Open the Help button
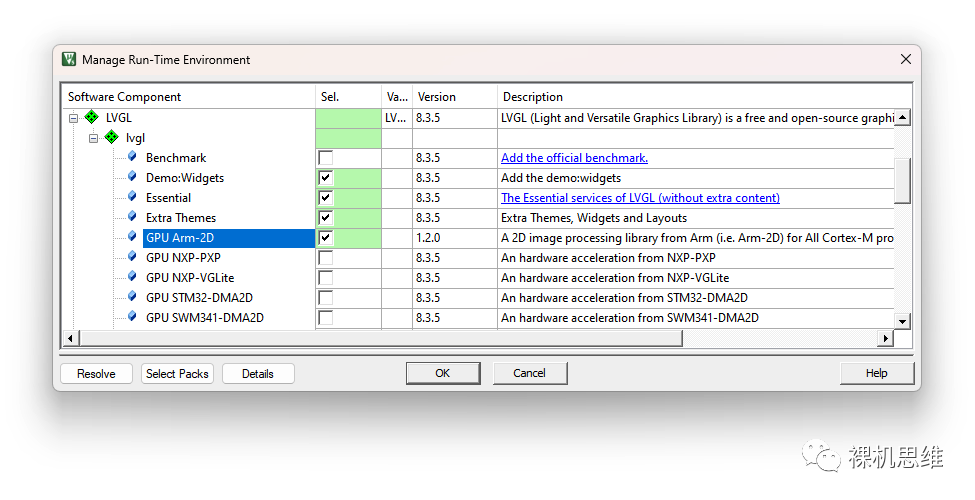The height and width of the screenshot is (500, 975). click(877, 373)
